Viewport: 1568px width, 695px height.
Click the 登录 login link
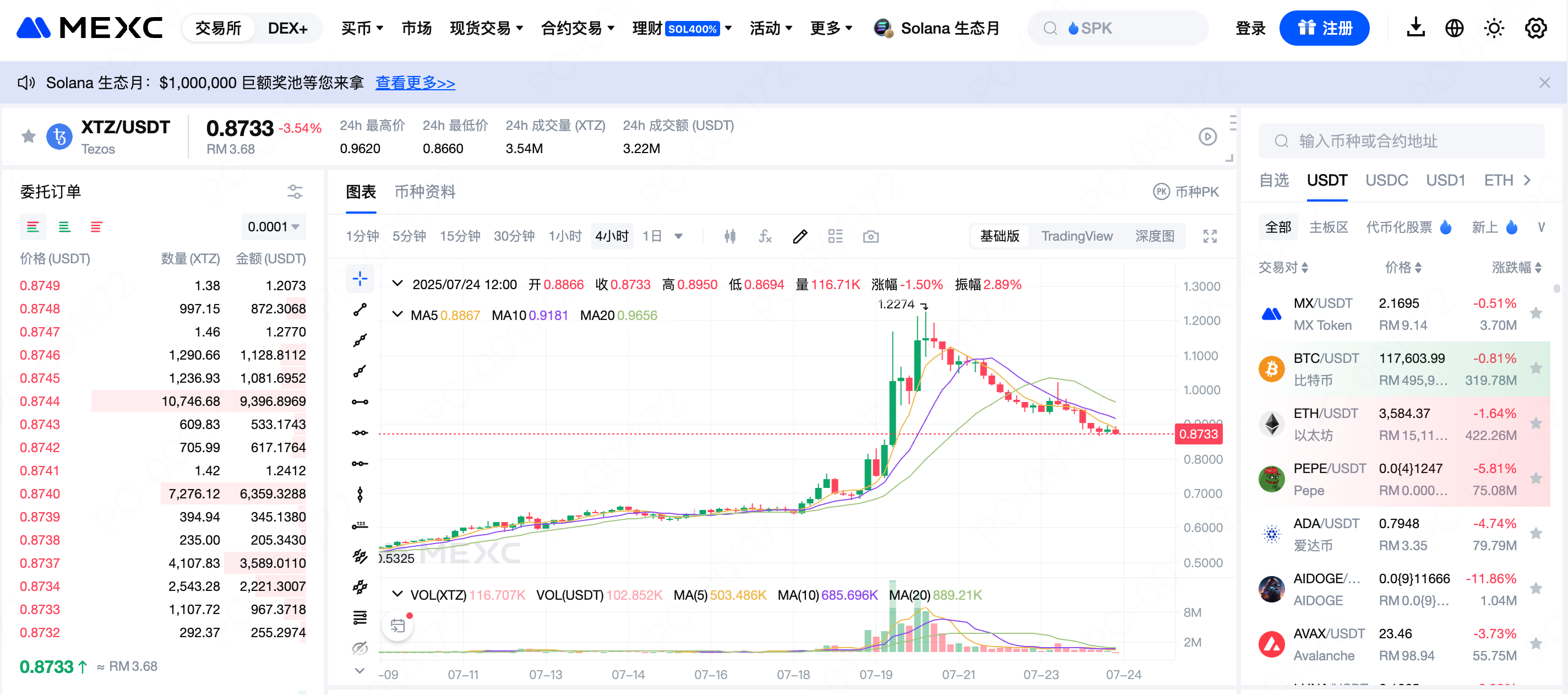click(x=1250, y=28)
